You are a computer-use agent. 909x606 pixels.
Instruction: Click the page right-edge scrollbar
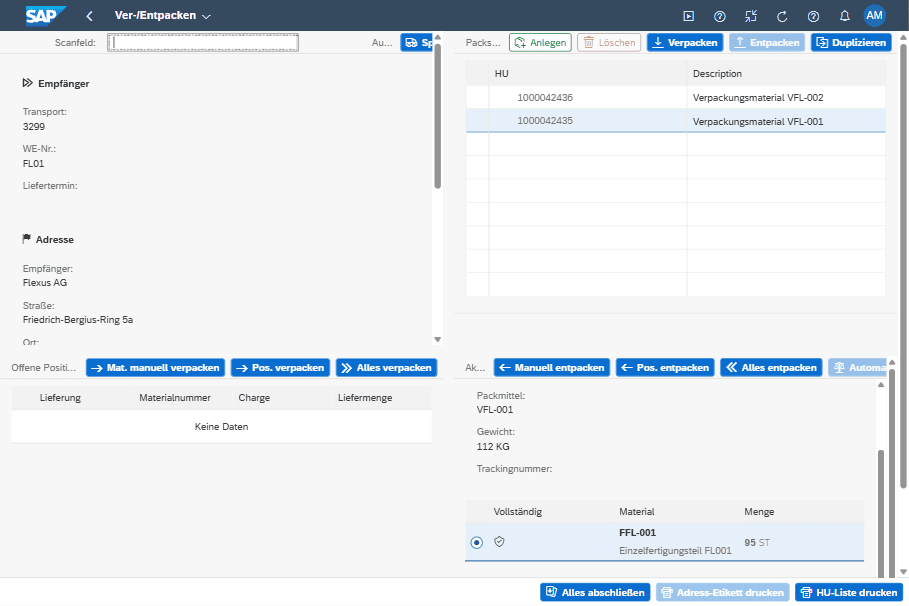pos(903,264)
